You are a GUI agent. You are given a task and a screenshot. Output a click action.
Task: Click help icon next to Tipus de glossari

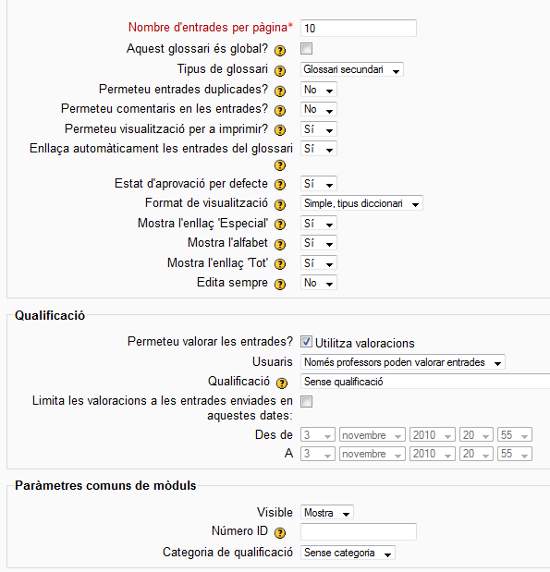[x=280, y=71]
